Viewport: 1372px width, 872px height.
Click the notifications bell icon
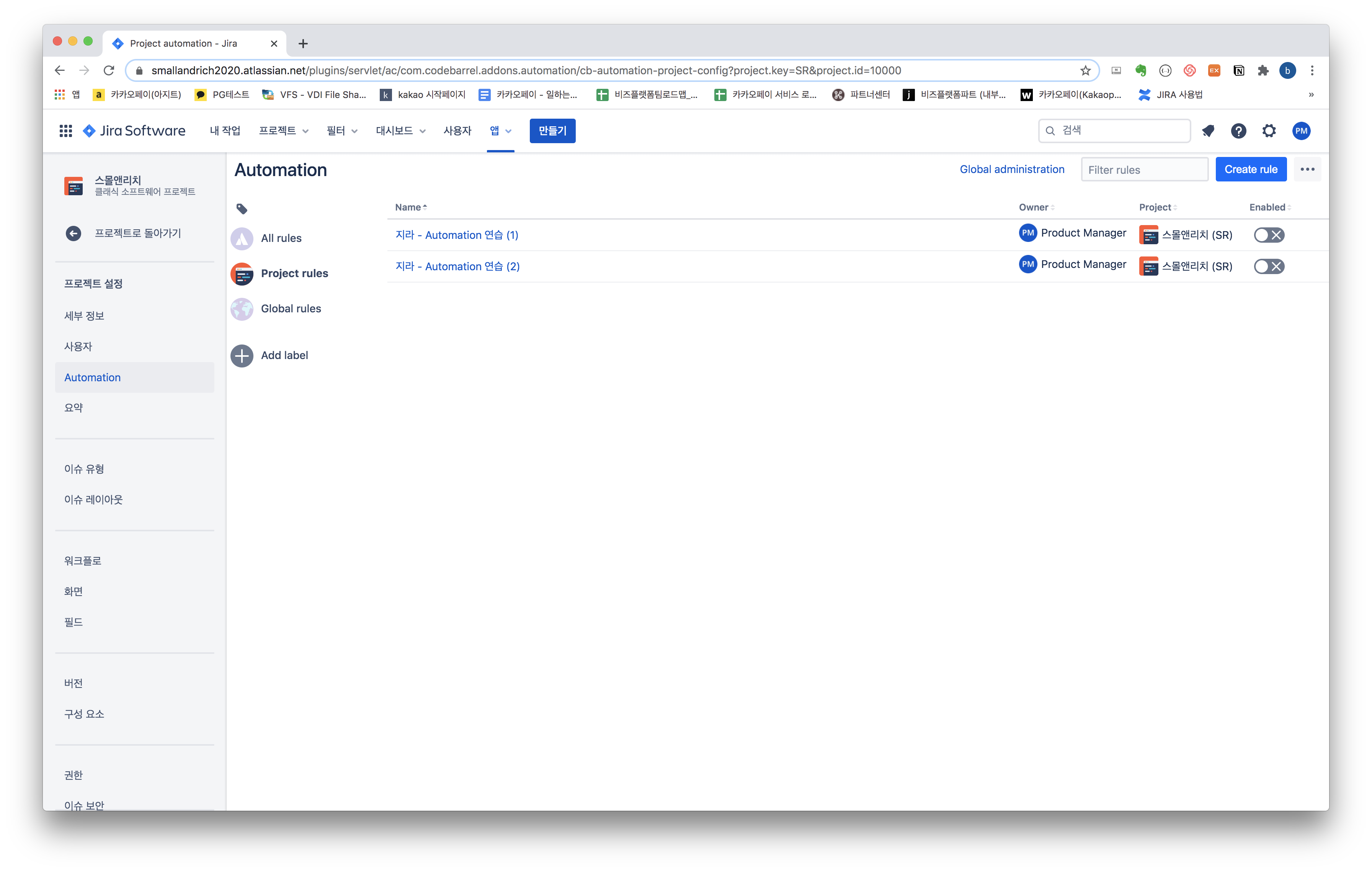1208,131
